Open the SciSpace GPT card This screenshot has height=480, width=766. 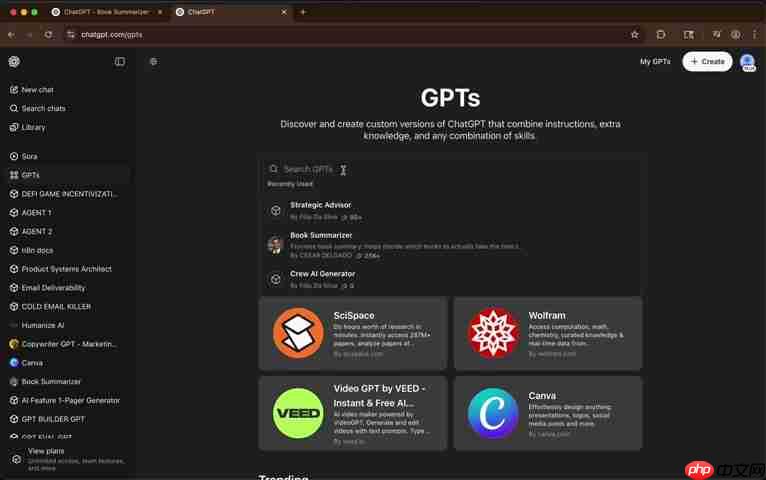click(353, 334)
